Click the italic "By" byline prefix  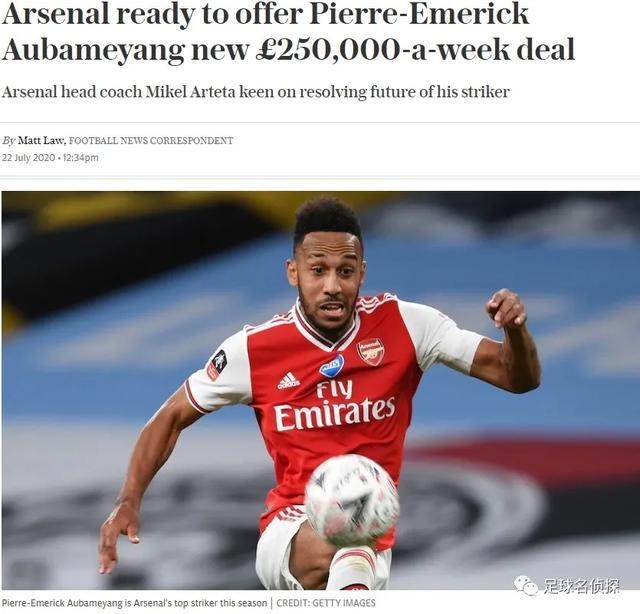[x=8, y=141]
